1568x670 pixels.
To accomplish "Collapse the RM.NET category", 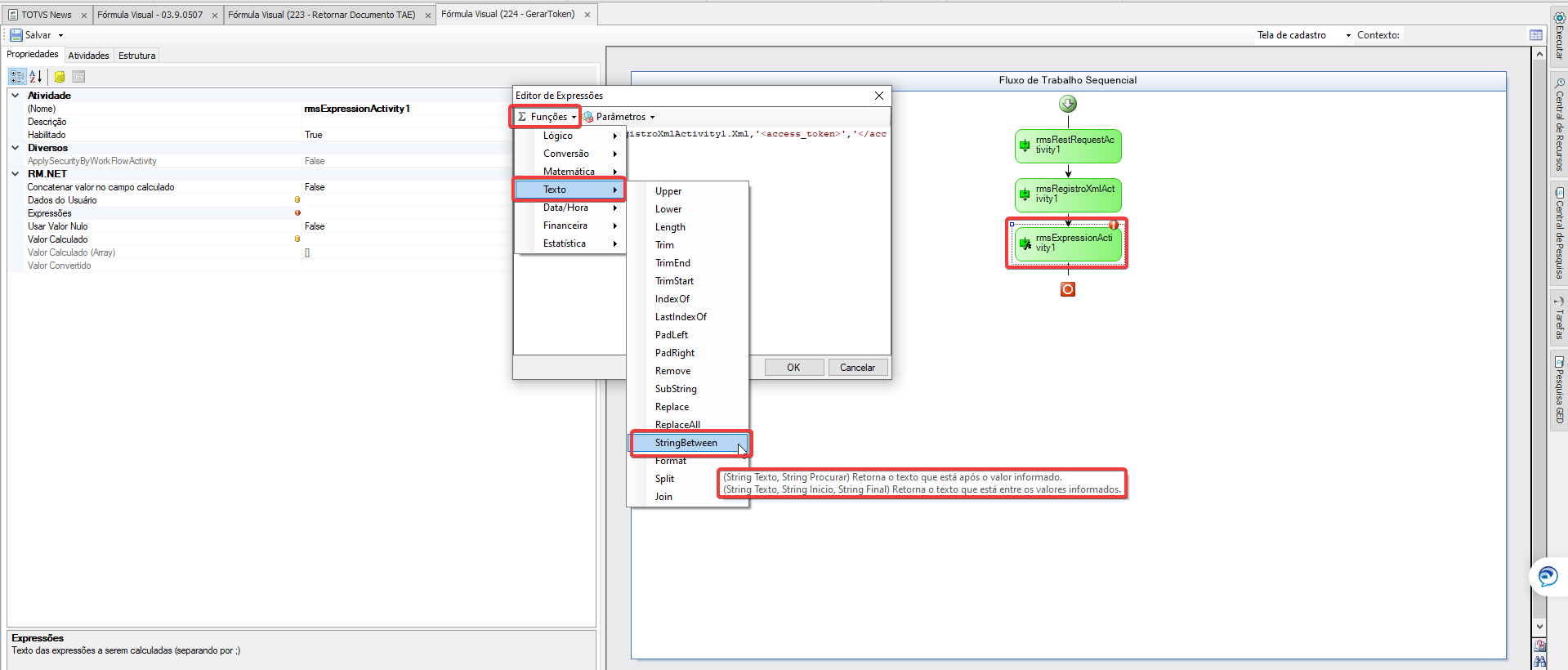I will tap(15, 174).
